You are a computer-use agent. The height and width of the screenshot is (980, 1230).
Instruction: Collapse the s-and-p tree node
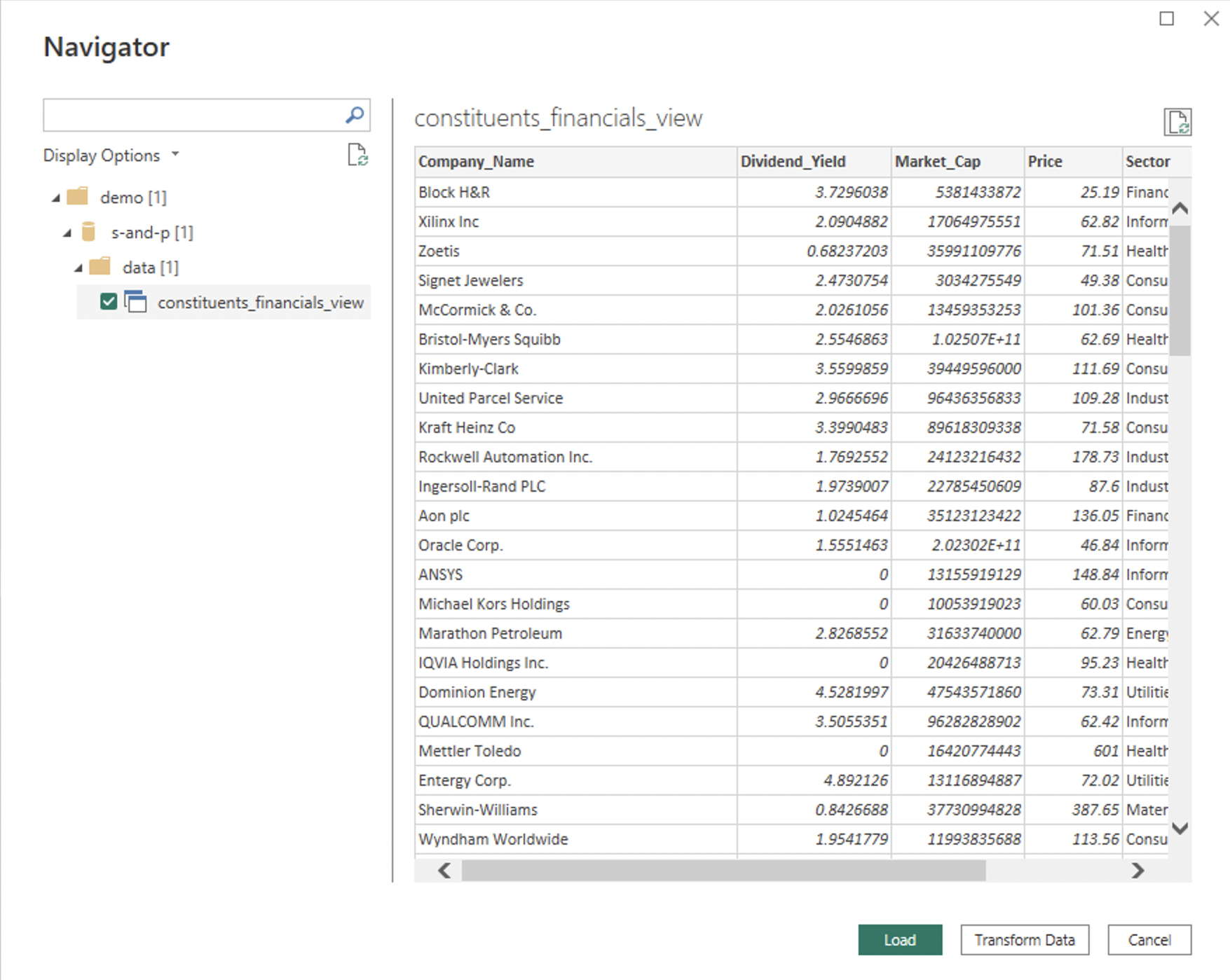coord(67,233)
